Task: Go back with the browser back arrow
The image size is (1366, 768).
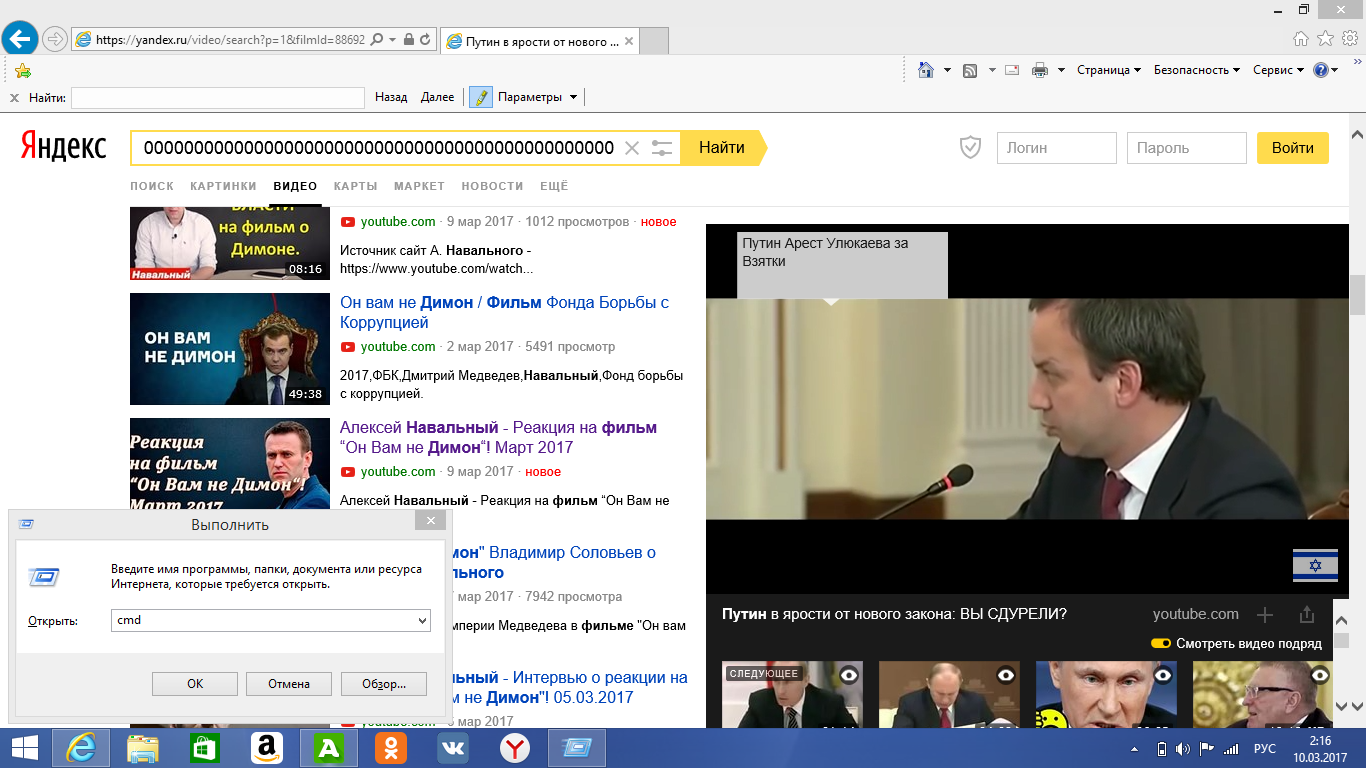Action: coord(20,39)
